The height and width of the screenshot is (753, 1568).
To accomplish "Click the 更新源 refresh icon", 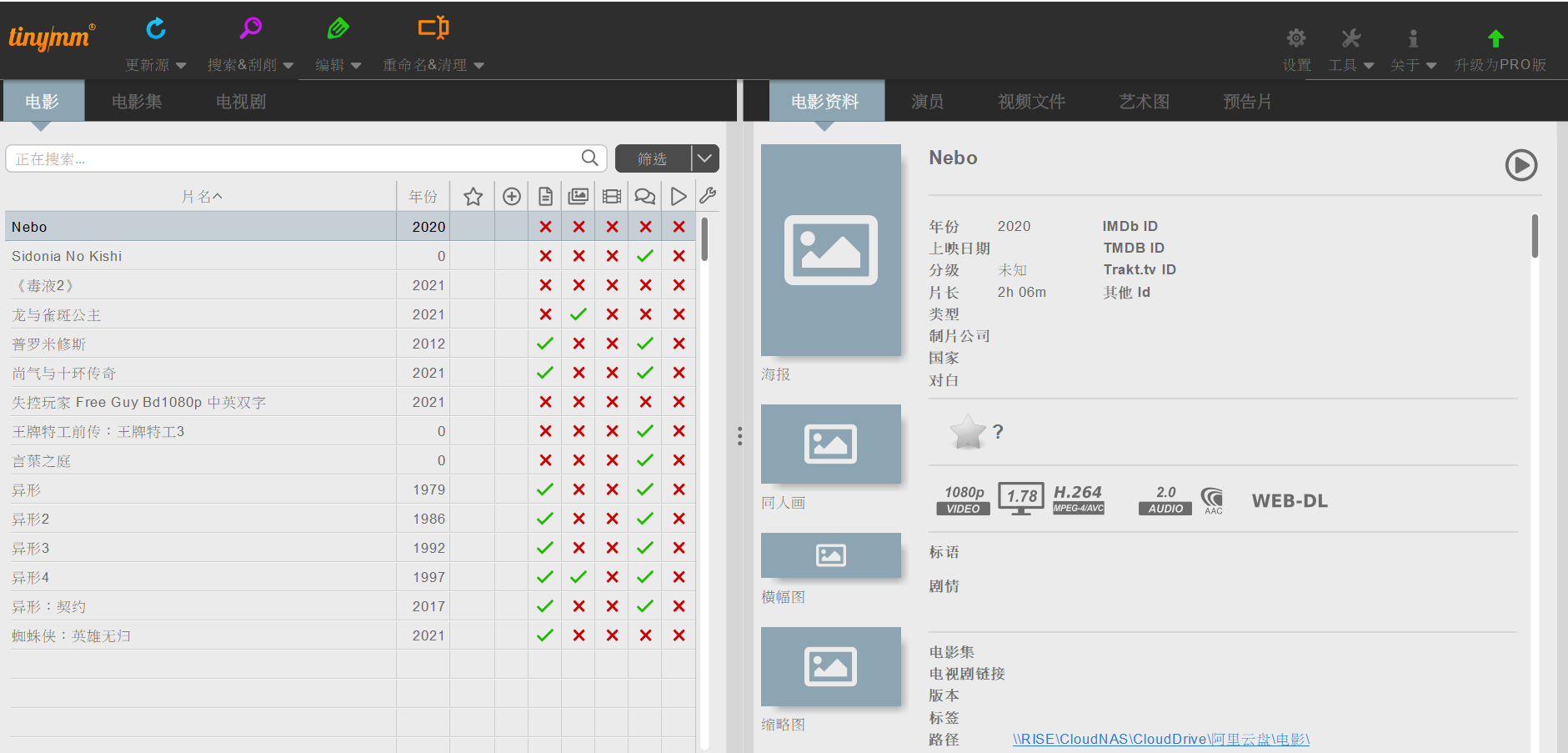I will click(155, 28).
